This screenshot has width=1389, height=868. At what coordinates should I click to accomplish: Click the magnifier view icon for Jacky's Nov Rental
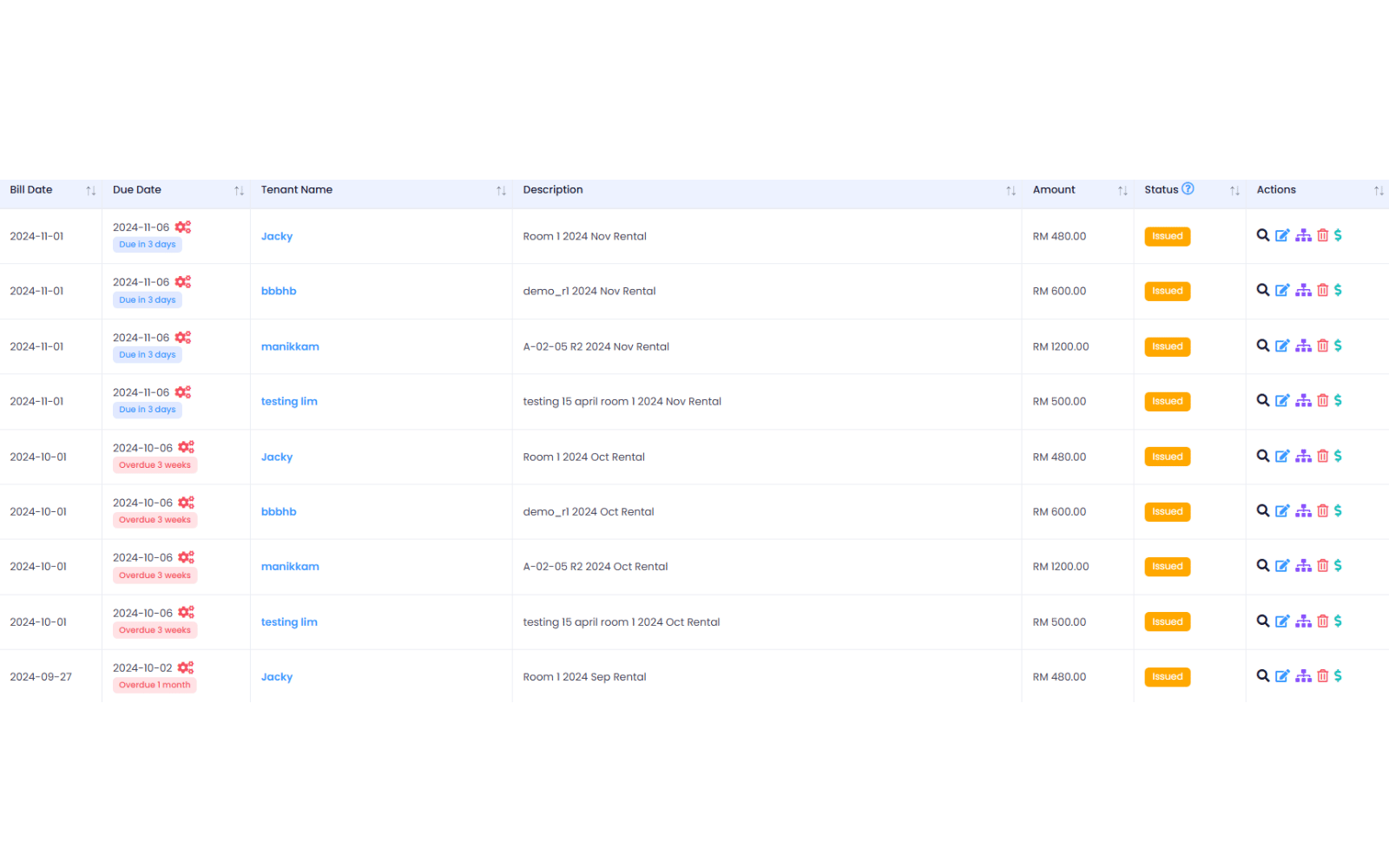click(1263, 235)
